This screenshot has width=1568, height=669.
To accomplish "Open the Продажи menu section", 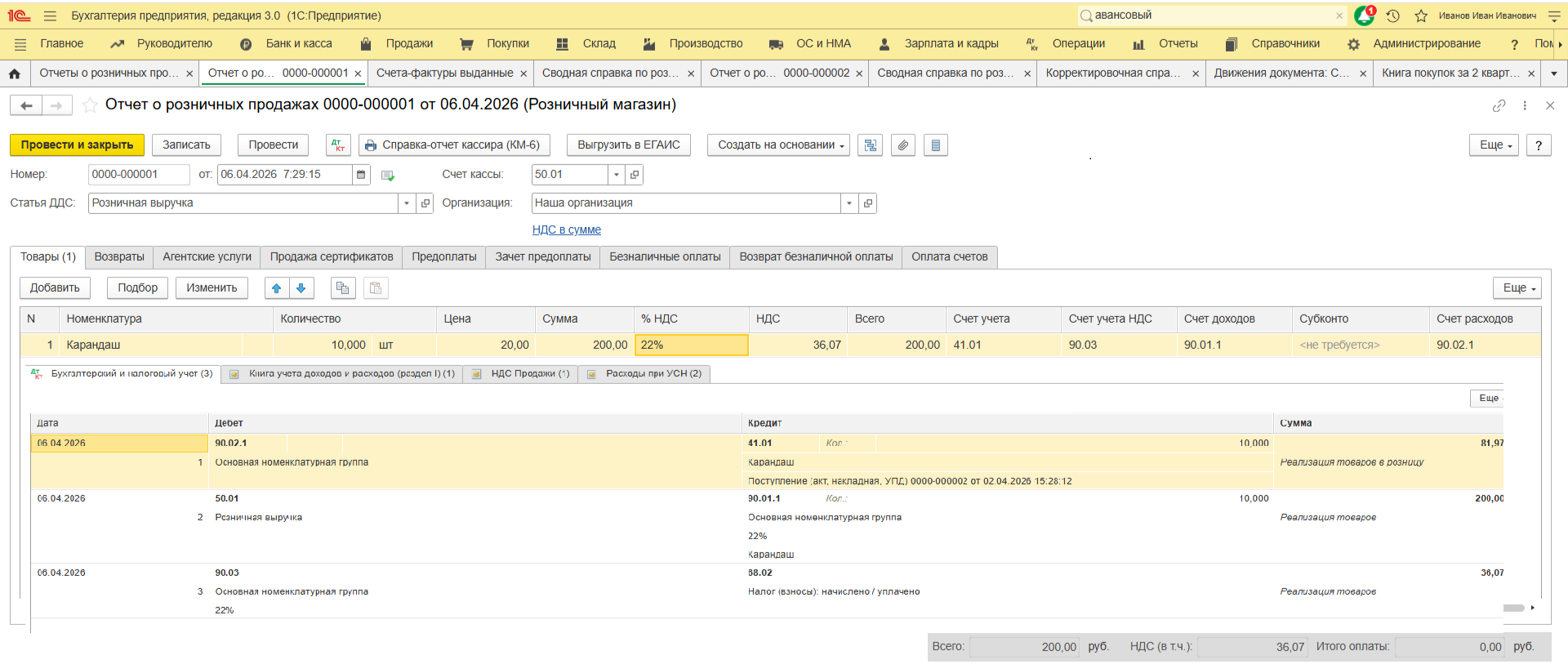I will [408, 44].
